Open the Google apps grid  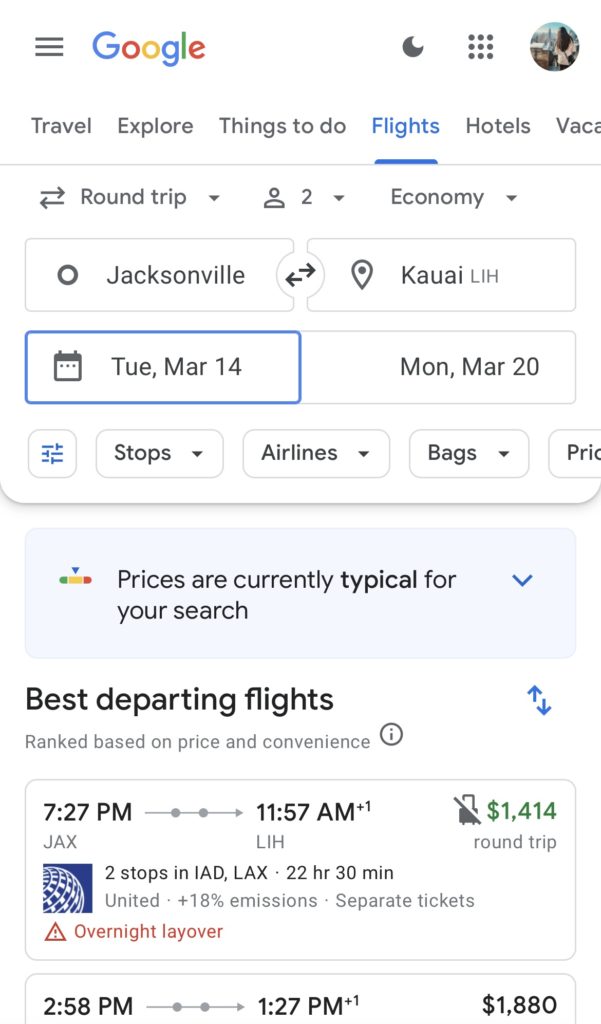(x=481, y=47)
